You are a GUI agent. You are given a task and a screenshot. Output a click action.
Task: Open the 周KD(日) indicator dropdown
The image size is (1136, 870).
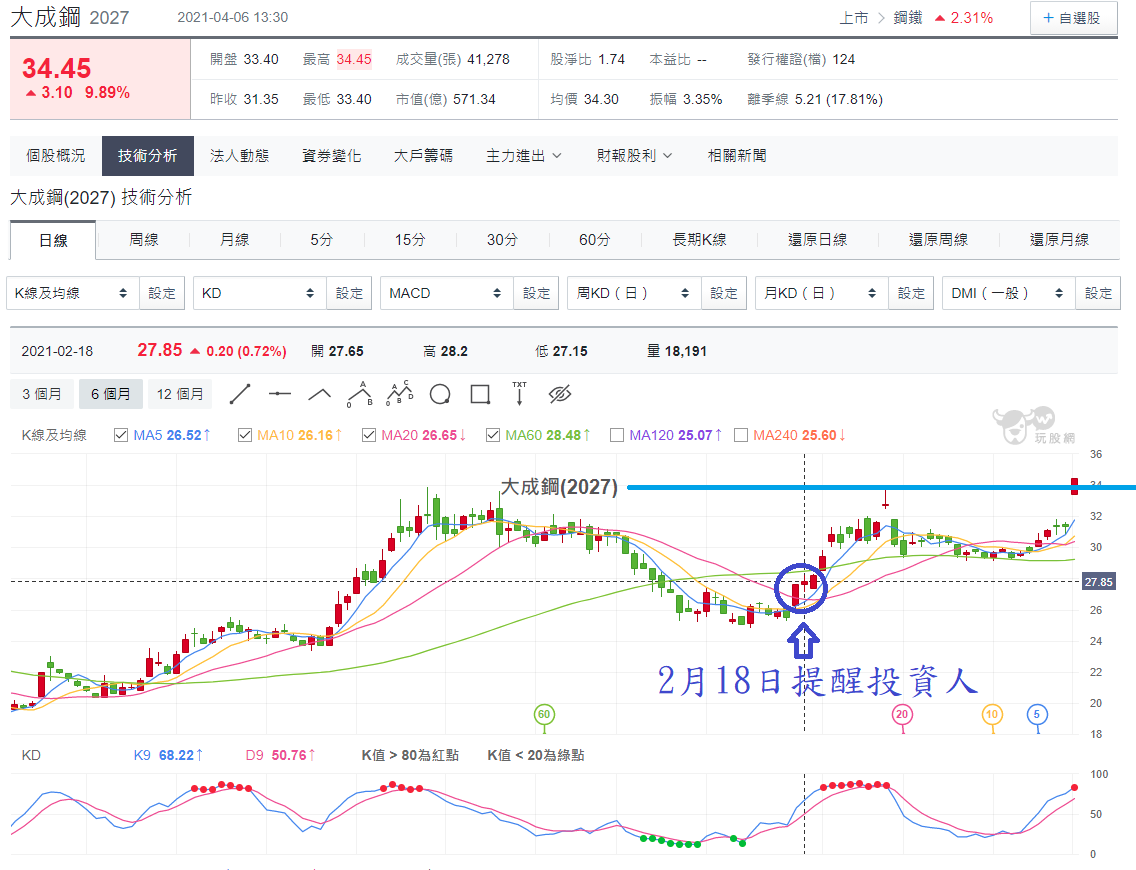tap(634, 293)
